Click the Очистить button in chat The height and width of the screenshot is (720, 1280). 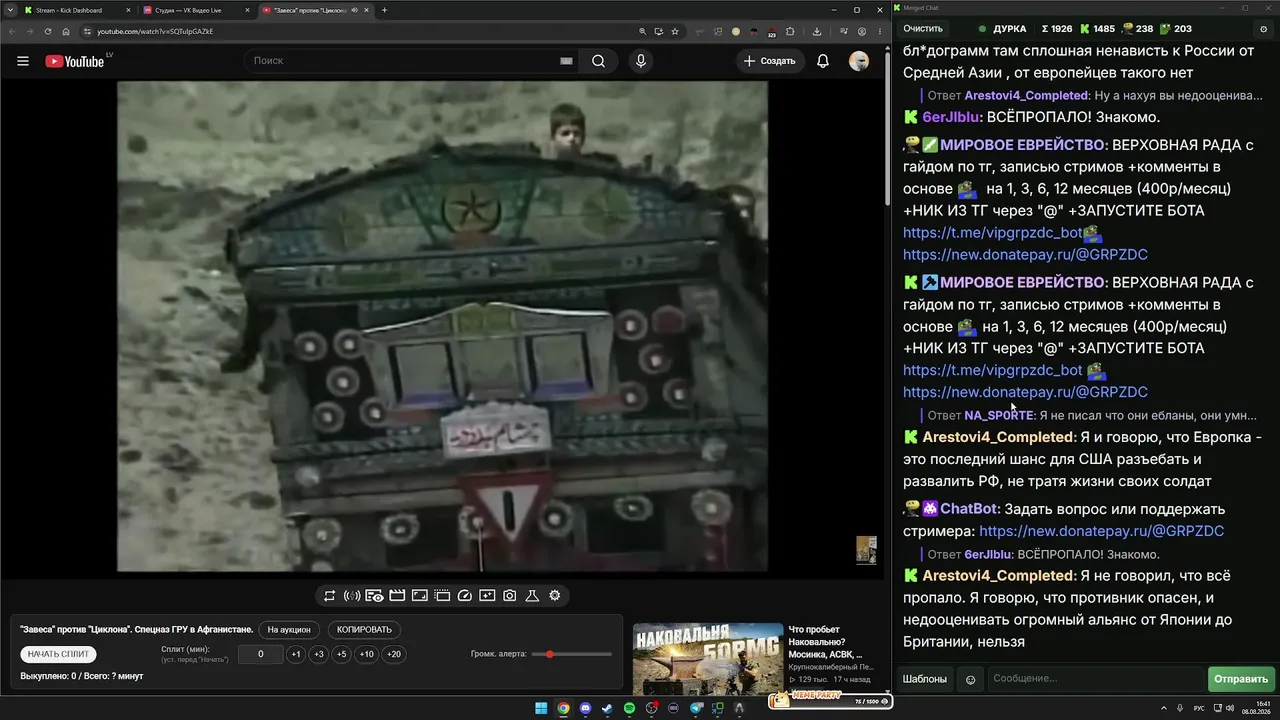pos(923,29)
